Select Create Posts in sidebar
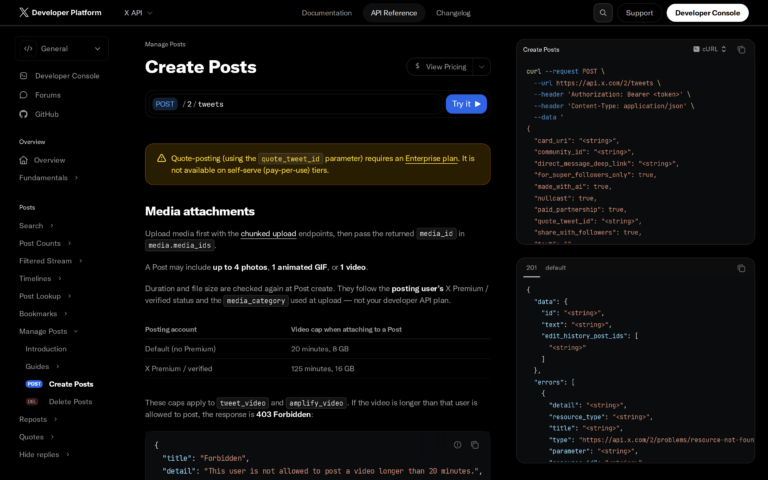The image size is (768, 480). click(x=71, y=384)
